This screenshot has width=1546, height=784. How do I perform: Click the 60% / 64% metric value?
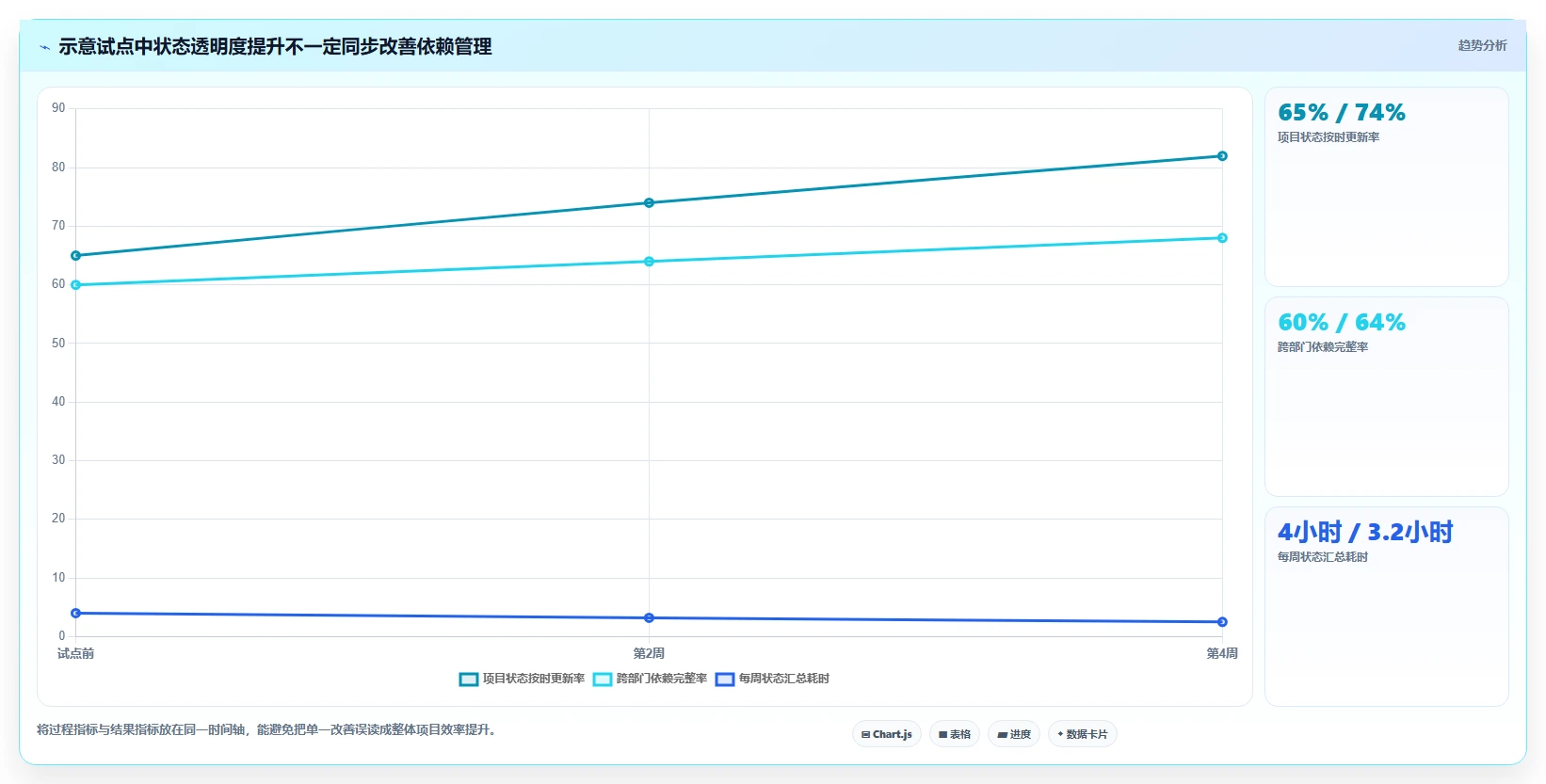point(1342,323)
